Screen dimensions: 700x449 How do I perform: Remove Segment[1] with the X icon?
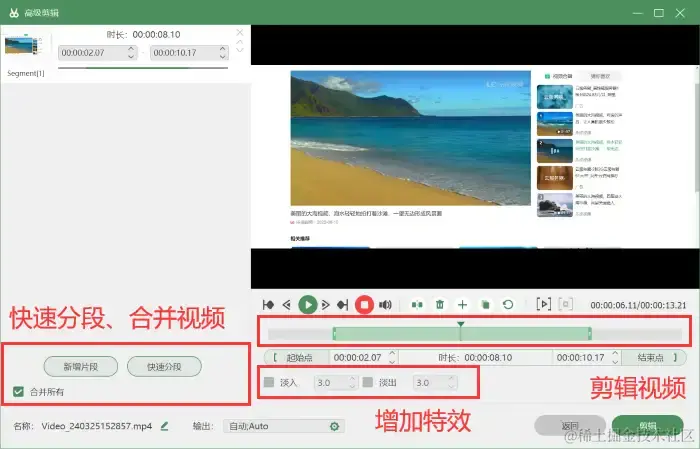pyautogui.click(x=240, y=33)
